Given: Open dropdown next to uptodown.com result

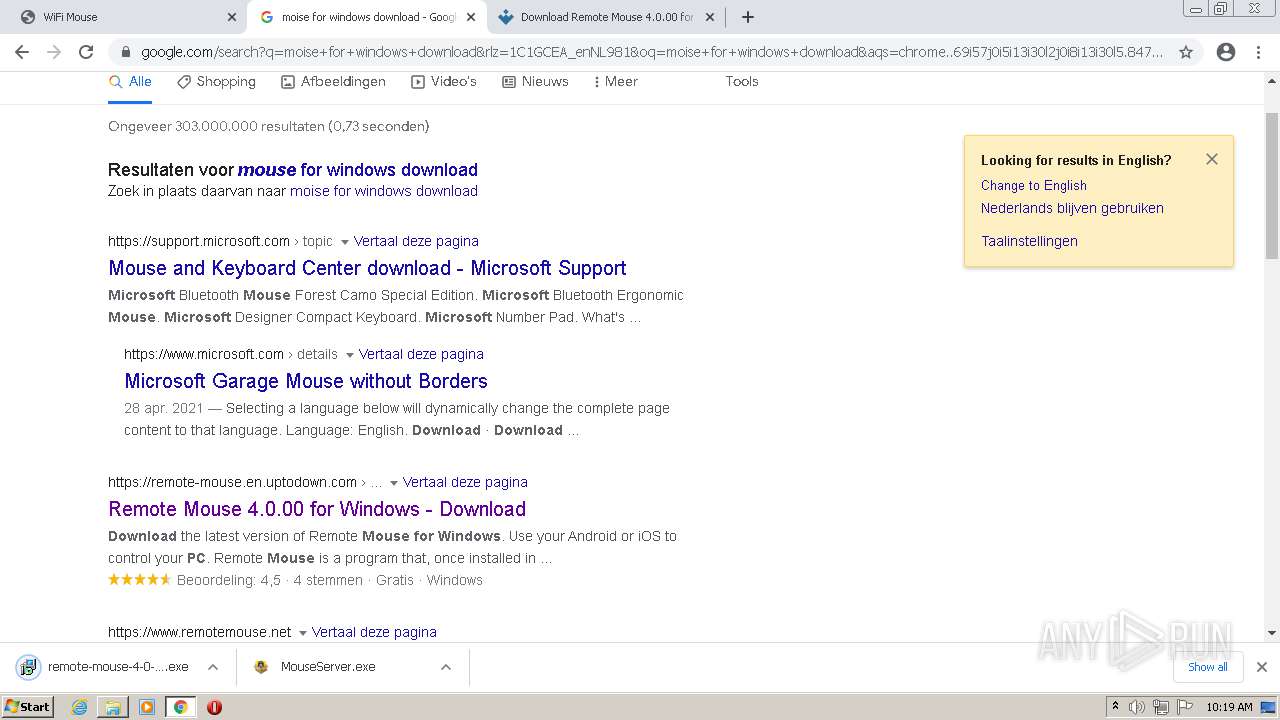Looking at the screenshot, I should pyautogui.click(x=394, y=483).
